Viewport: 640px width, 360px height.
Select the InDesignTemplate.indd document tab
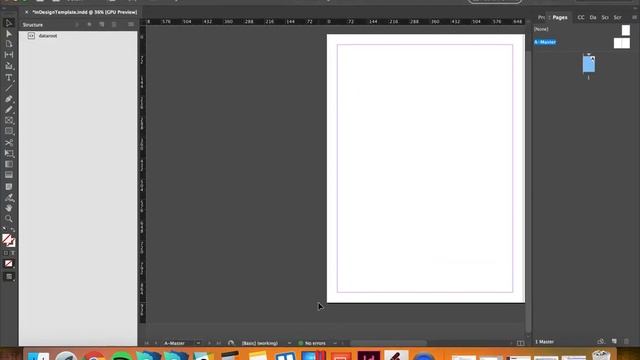point(84,12)
